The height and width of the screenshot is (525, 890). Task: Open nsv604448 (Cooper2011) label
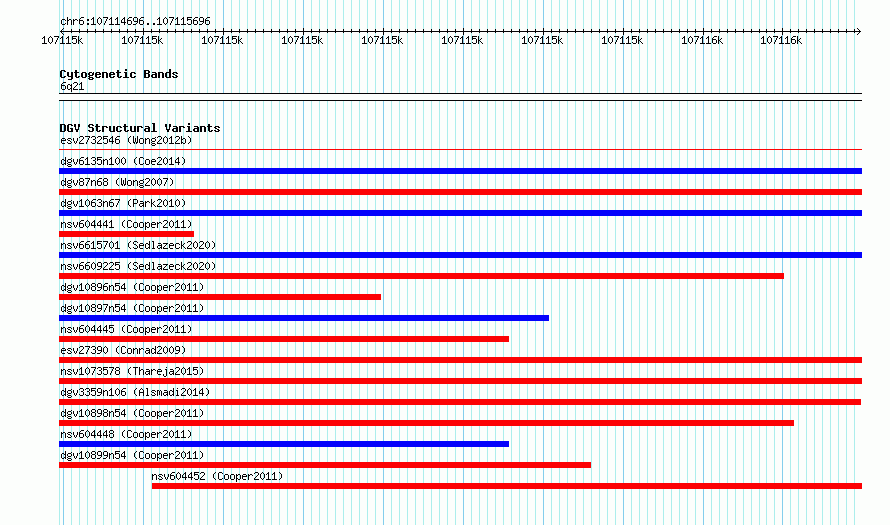(126, 434)
